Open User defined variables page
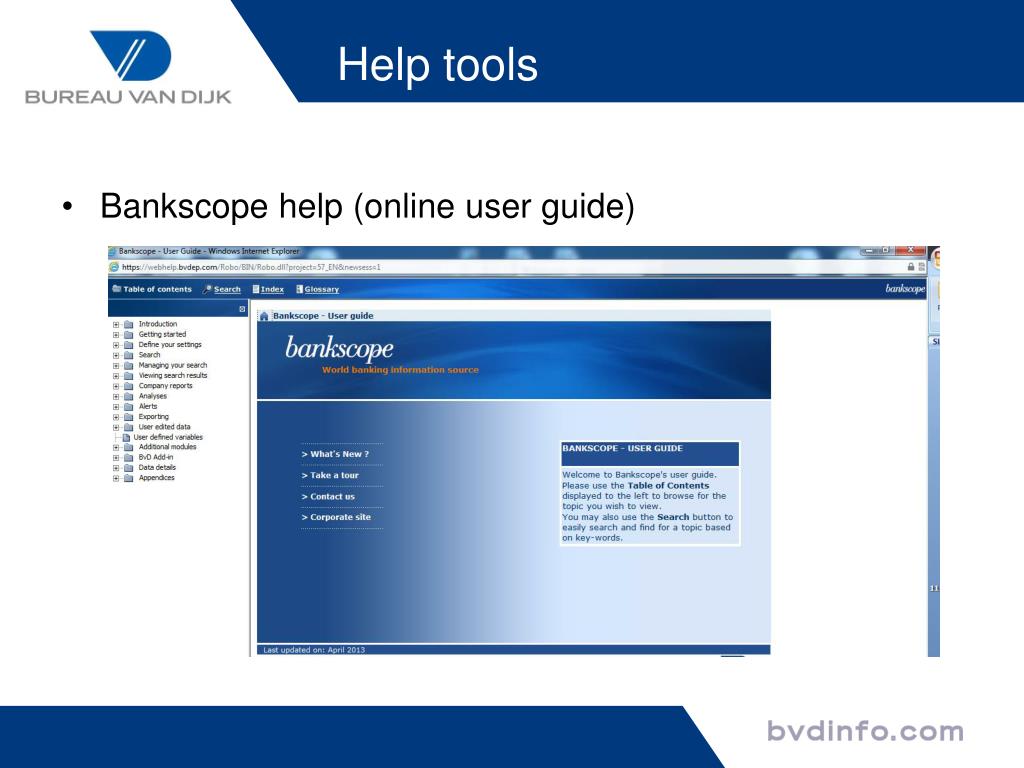 click(x=168, y=438)
